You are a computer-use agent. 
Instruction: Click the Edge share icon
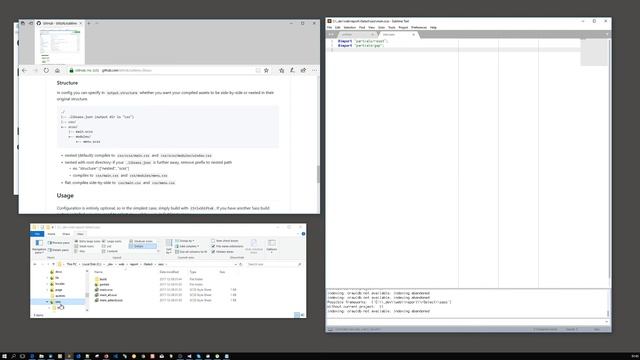[x=303, y=70]
